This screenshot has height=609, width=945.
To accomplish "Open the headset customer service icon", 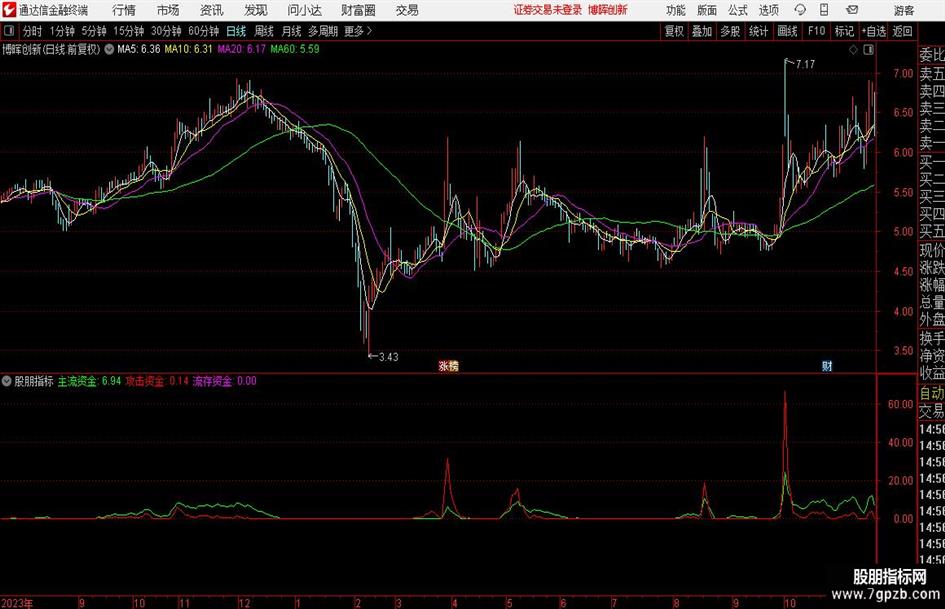I will pyautogui.click(x=800, y=10).
